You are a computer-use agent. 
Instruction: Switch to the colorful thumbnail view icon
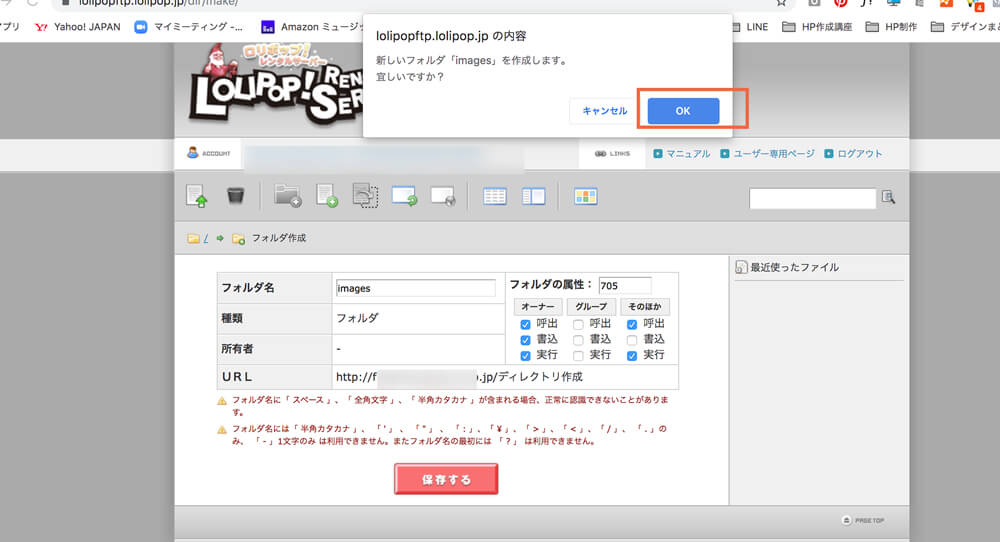click(585, 196)
